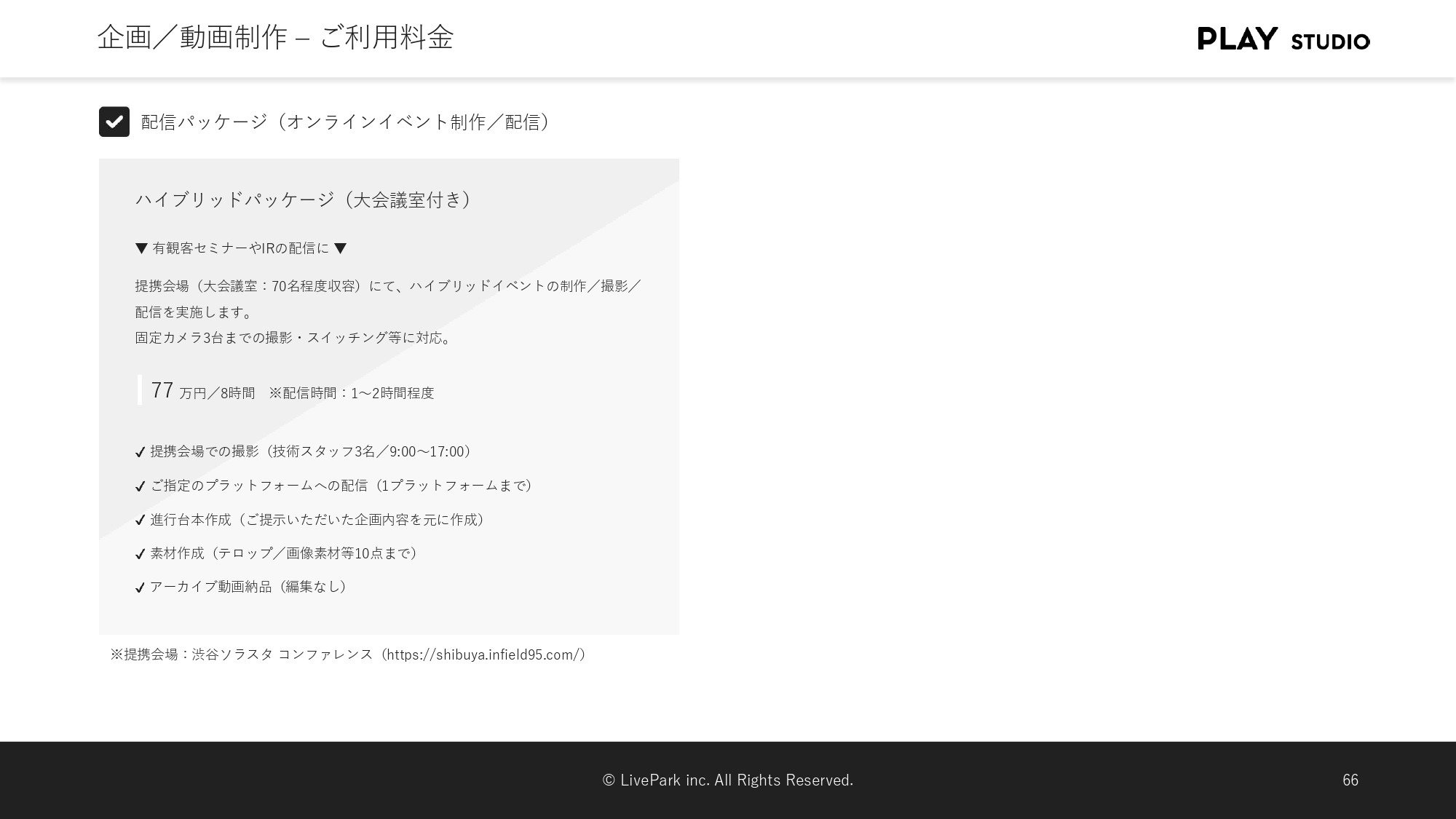Screen dimensions: 1456x819
Task: Select the 企画／動画制作 title tab
Action: 193,38
